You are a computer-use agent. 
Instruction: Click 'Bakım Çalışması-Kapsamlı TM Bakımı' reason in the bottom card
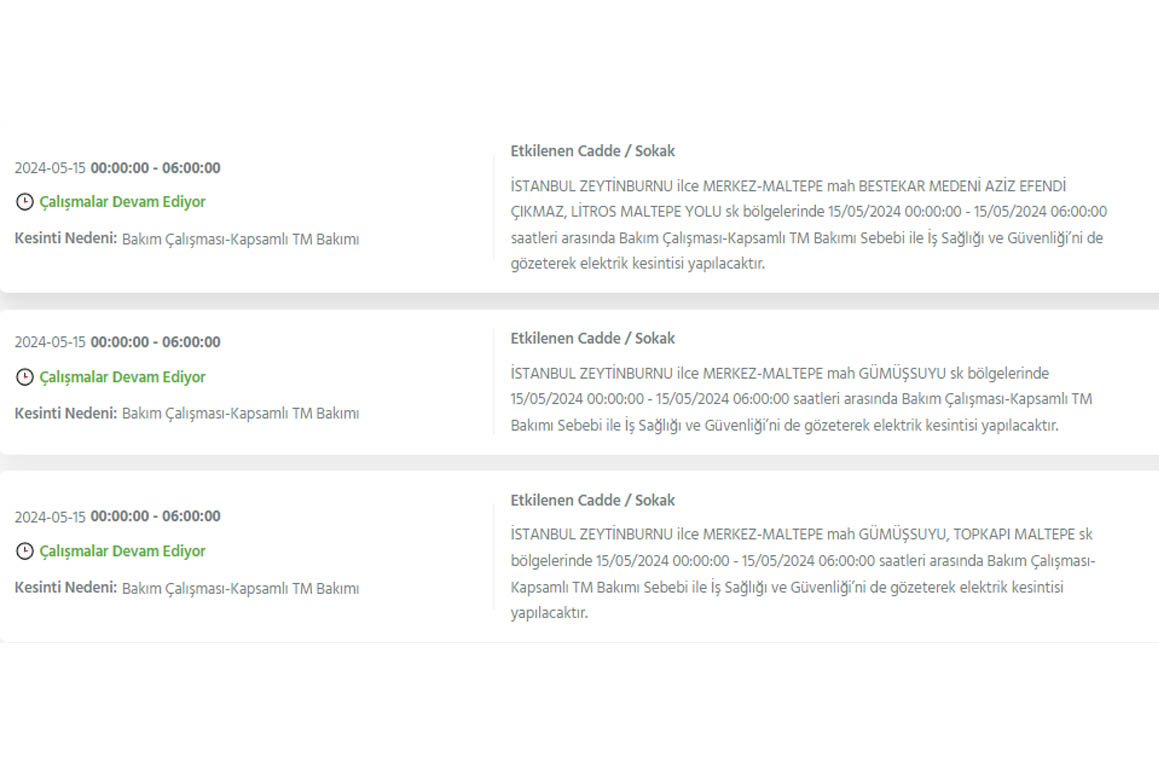(240, 588)
